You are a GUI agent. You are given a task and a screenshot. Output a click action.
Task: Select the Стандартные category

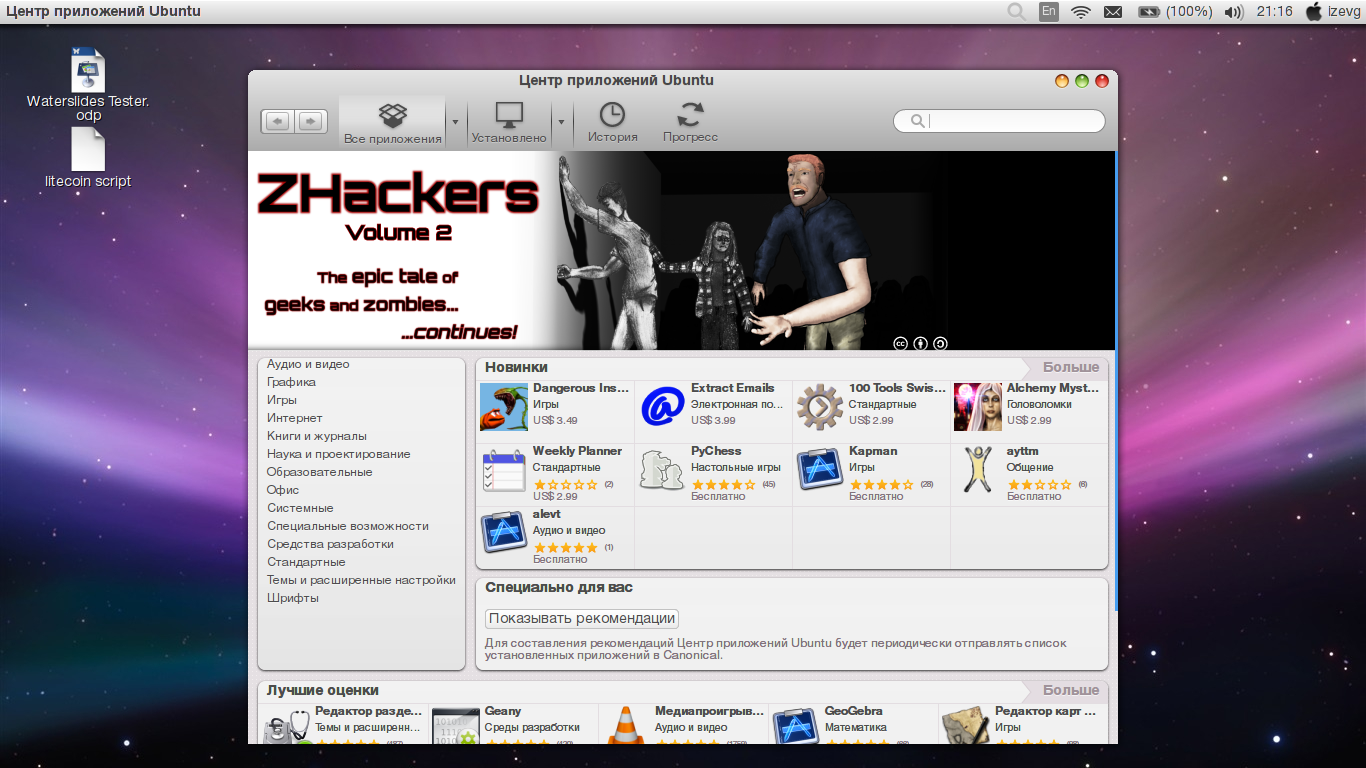(306, 562)
